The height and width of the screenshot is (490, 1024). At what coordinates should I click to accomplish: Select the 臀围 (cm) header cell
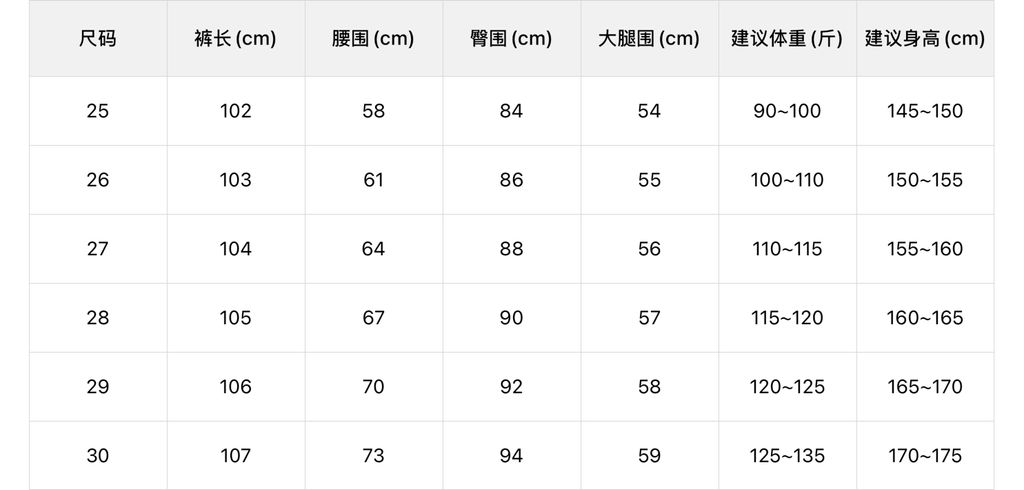pos(511,39)
